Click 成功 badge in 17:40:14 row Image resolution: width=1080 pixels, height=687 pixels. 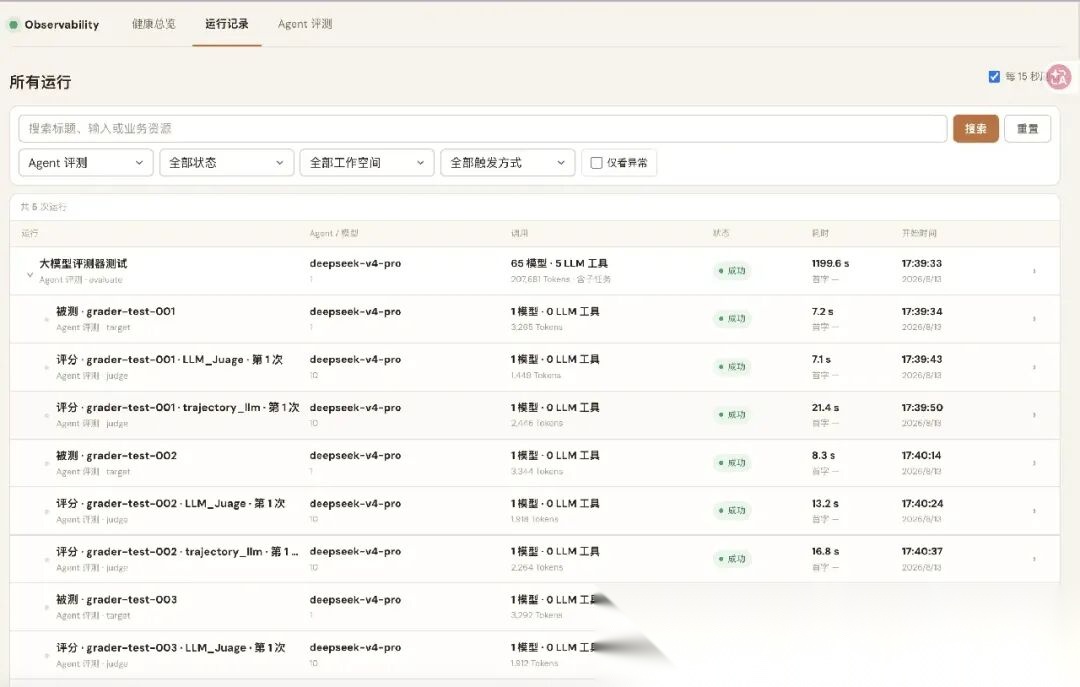click(x=731, y=463)
